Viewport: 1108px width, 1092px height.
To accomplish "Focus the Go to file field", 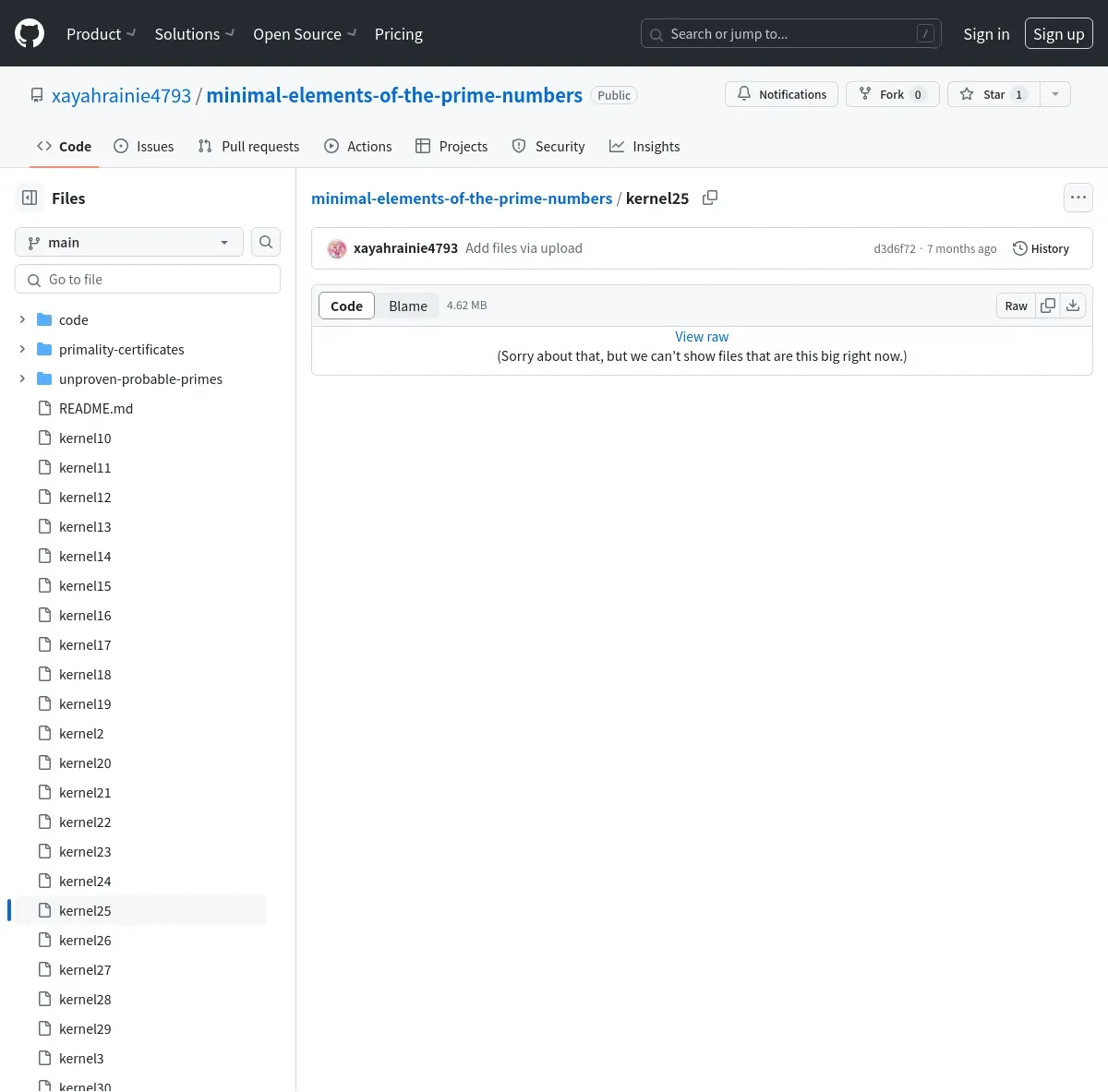I will [148, 279].
